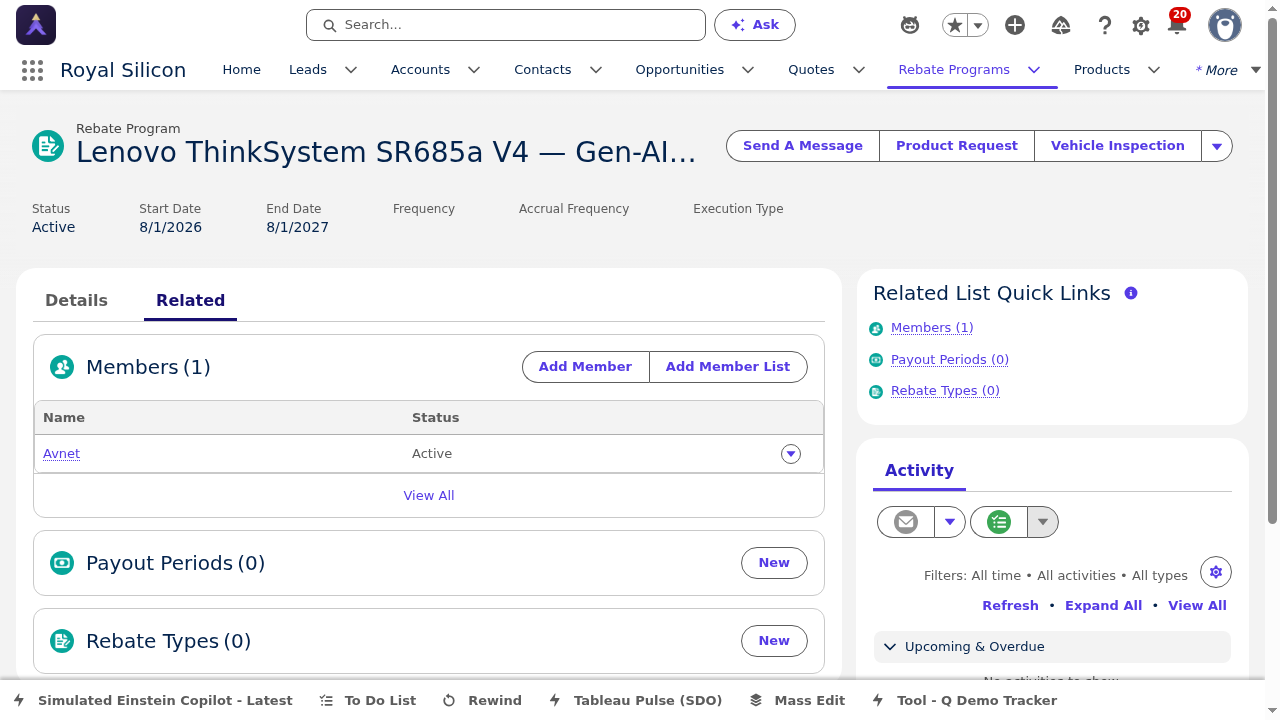This screenshot has height=720, width=1280.
Task: Open the activity timeline settings gear
Action: click(1216, 572)
